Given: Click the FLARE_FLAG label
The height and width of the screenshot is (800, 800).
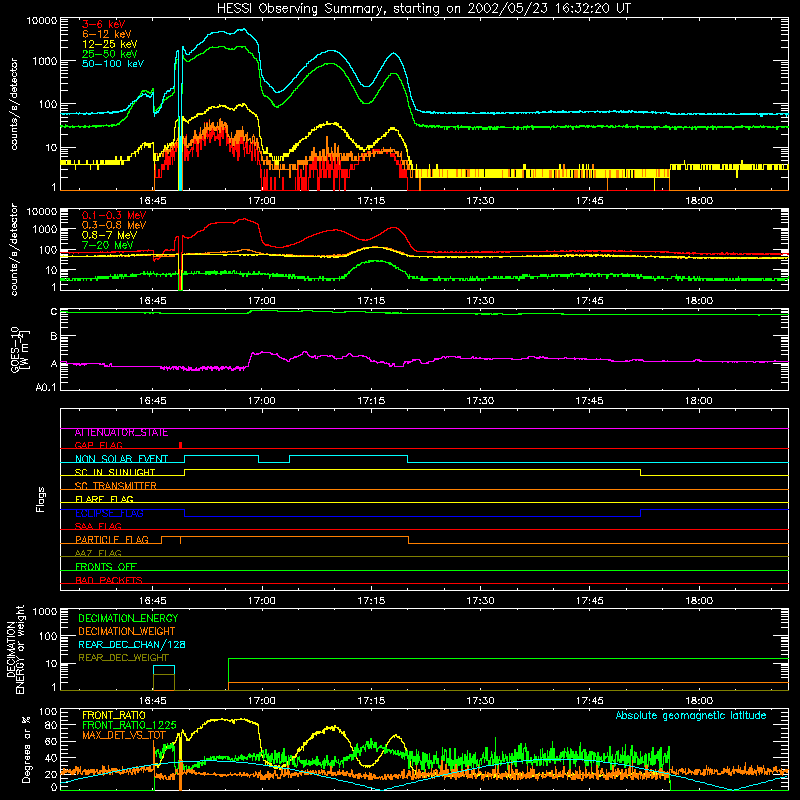Looking at the screenshot, I should pos(104,499).
